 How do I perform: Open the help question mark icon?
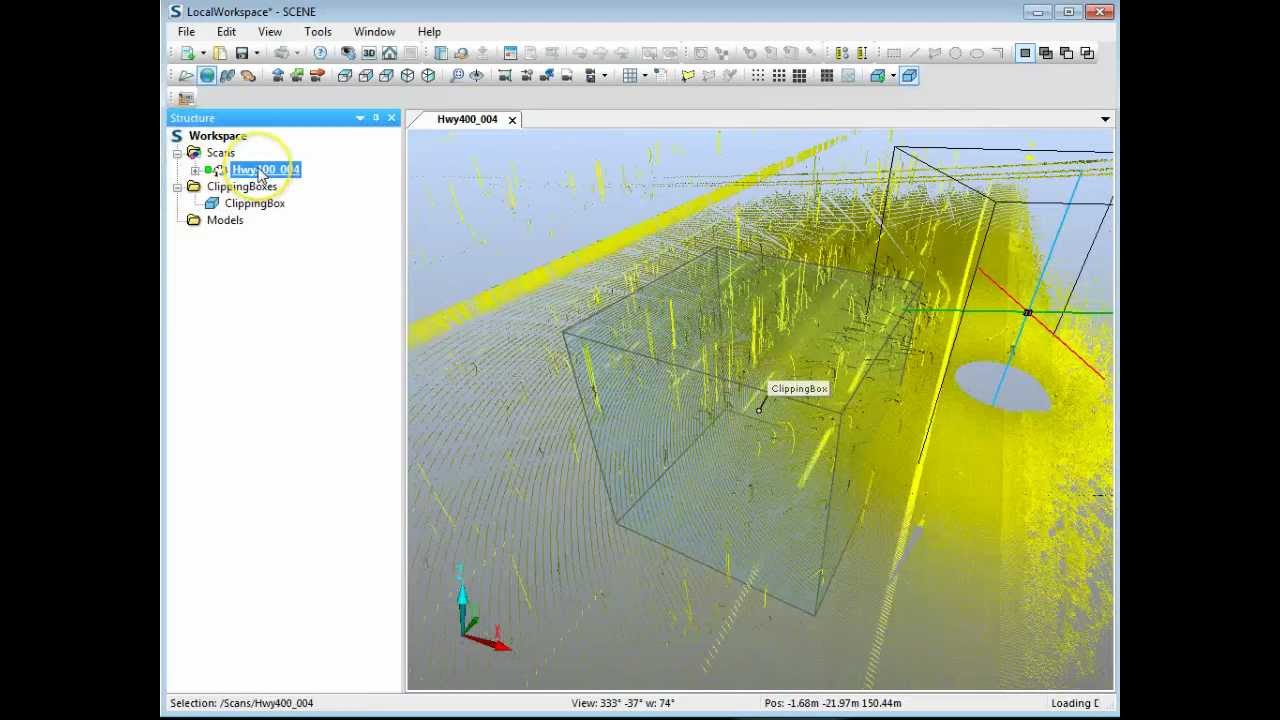coord(320,53)
